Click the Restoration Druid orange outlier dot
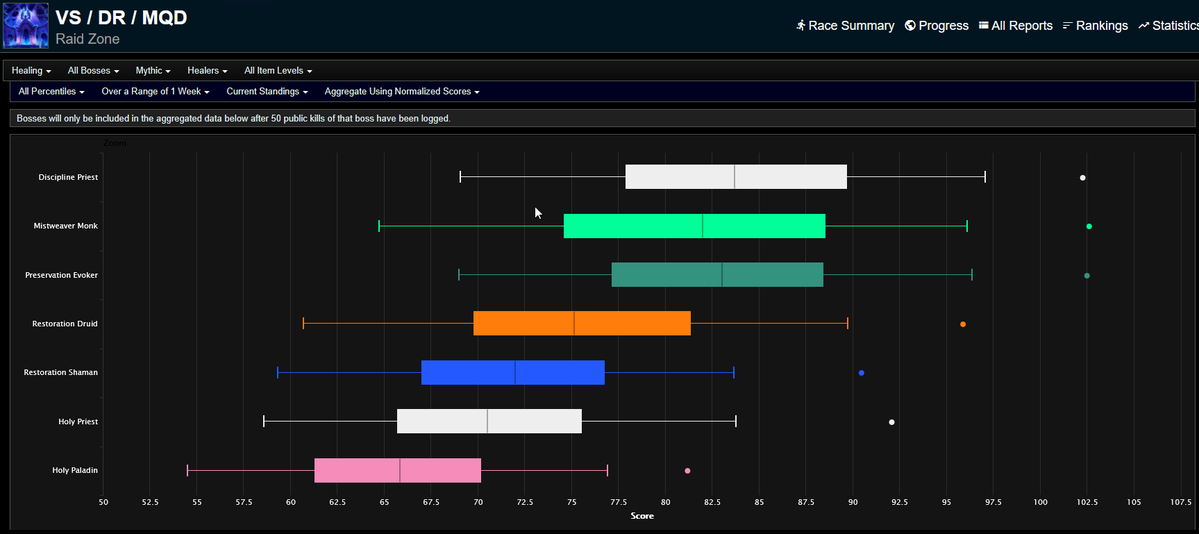1199x534 pixels. pyautogui.click(x=963, y=324)
